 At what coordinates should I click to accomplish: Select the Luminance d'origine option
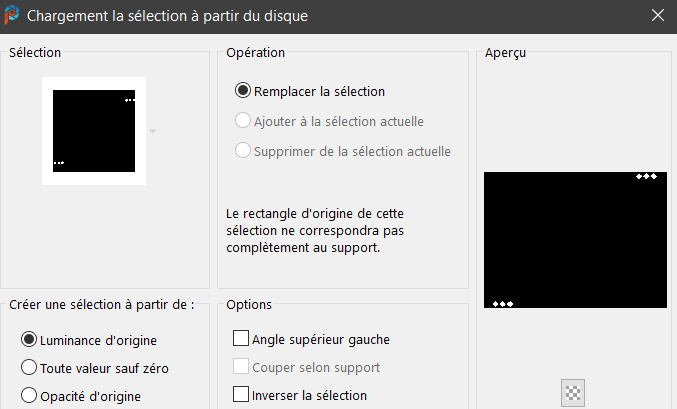click(29, 340)
